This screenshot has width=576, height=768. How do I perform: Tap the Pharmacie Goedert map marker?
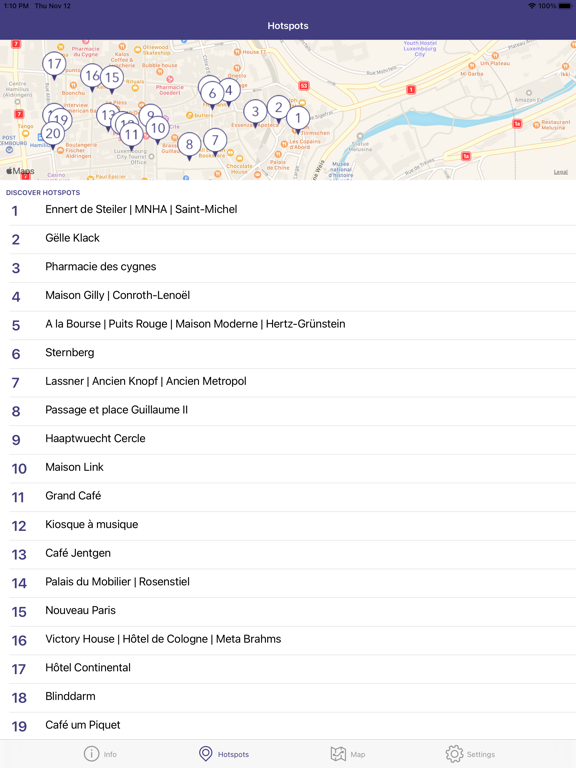[170, 79]
